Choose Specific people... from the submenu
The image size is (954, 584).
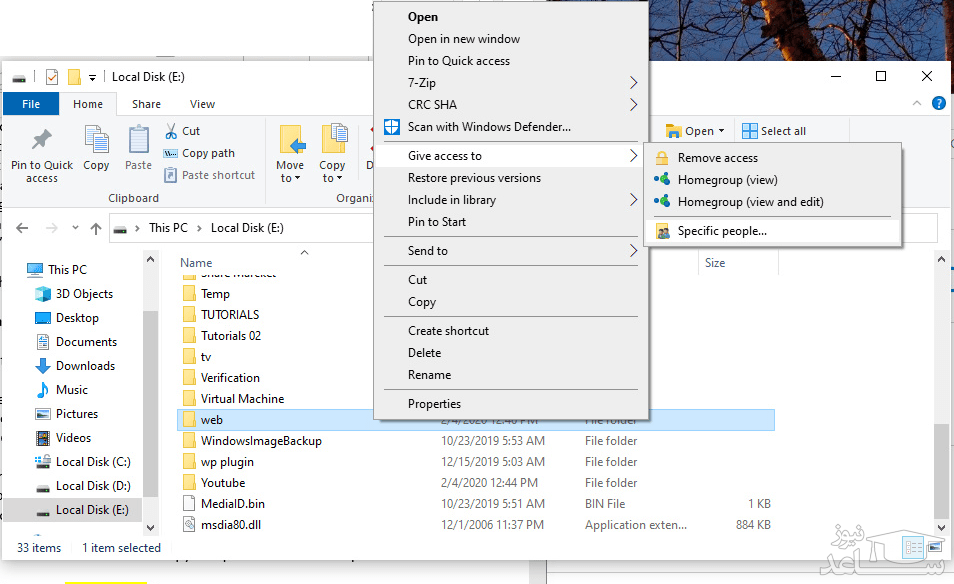(x=722, y=231)
